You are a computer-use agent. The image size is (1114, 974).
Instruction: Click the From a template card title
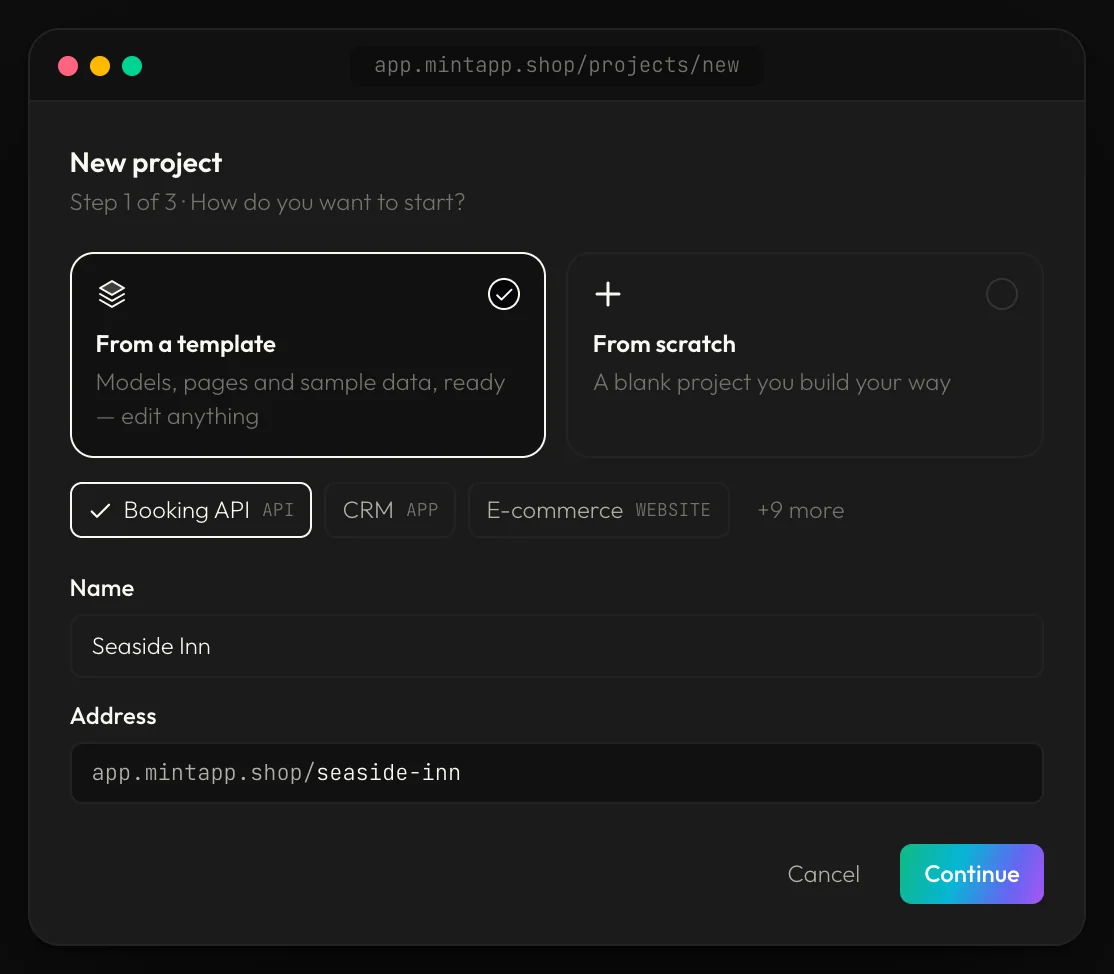[185, 344]
